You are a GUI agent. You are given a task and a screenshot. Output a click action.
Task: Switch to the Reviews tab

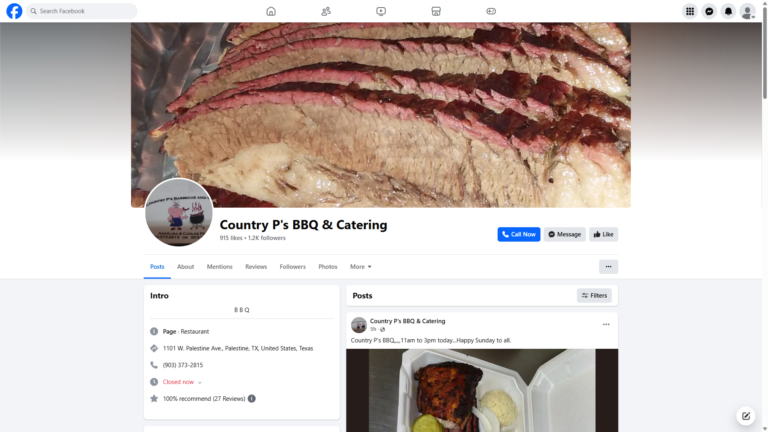pyautogui.click(x=256, y=266)
